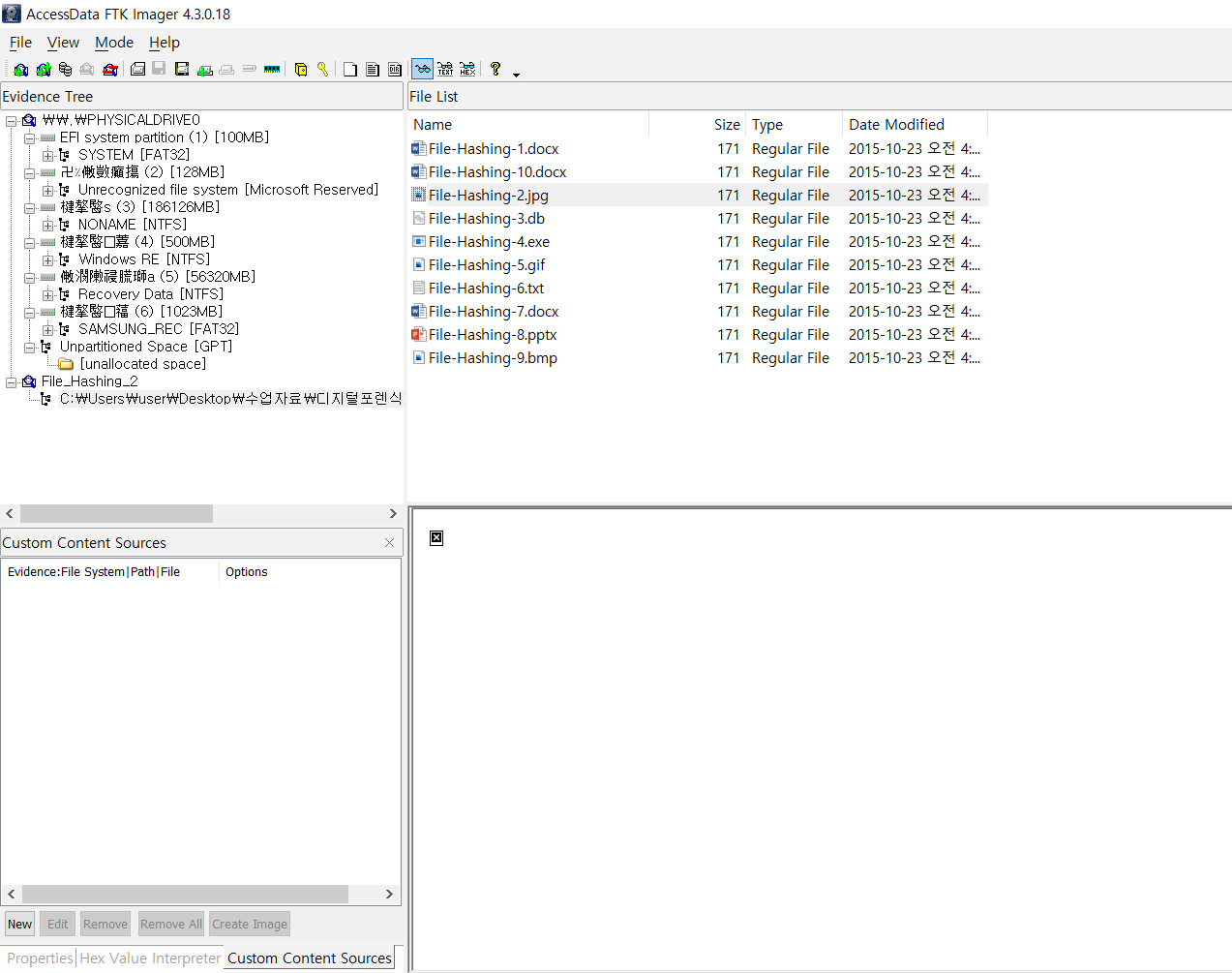The width and height of the screenshot is (1232, 973).
Task: Open the toolbar options dropdown arrow
Action: point(516,75)
